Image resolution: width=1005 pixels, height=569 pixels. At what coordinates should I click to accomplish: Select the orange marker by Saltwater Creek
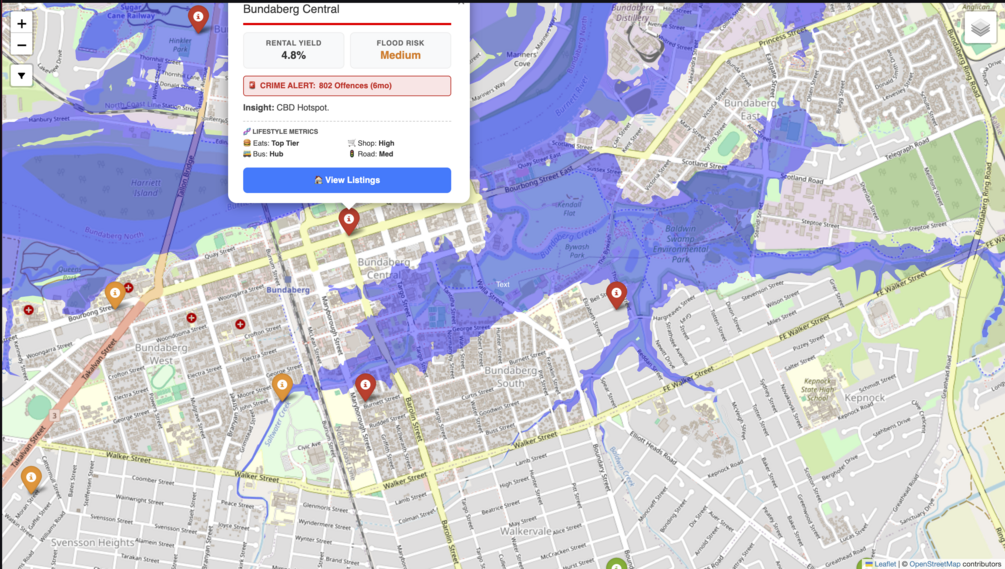tap(282, 386)
